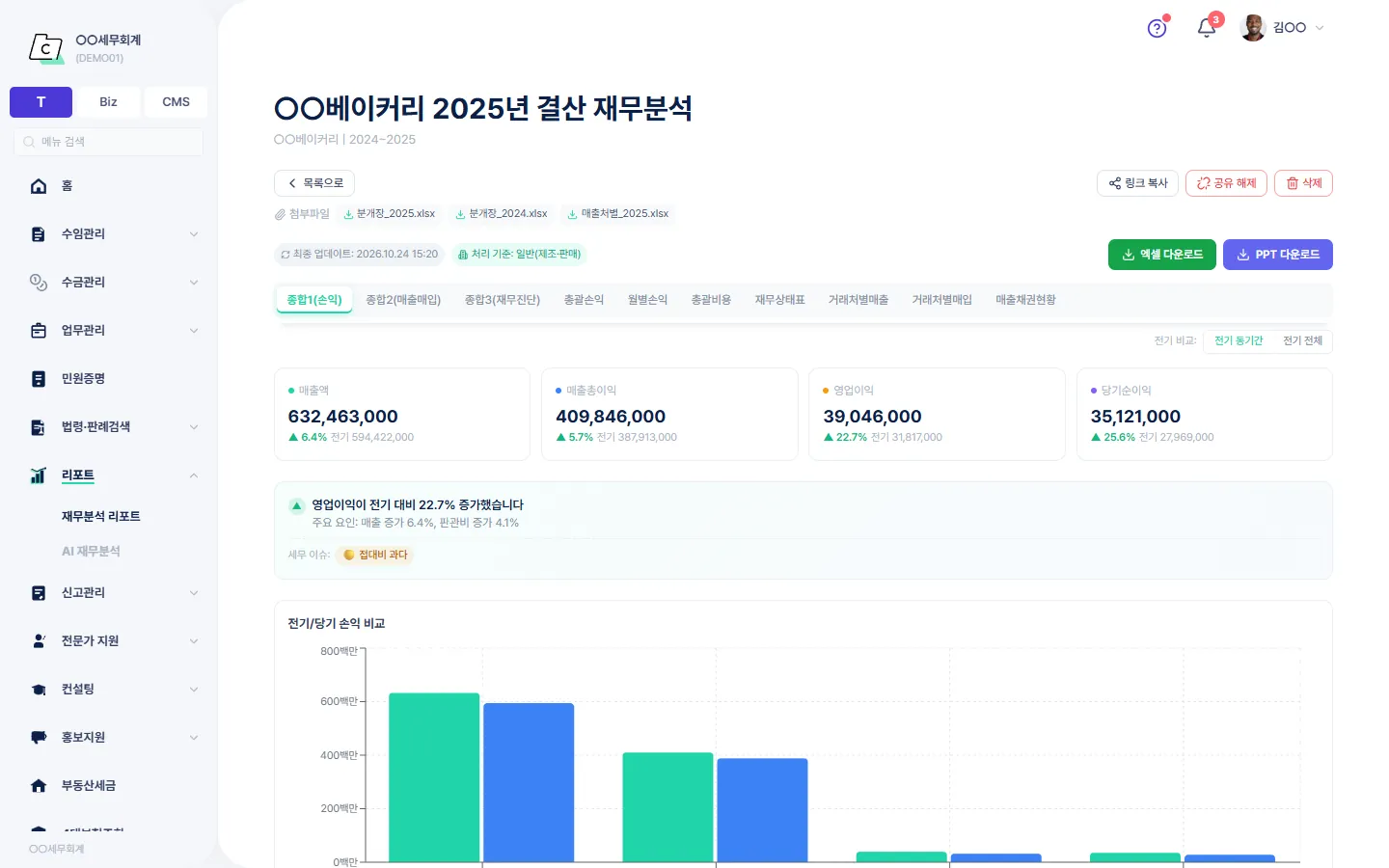Go back with the 목록으로 button
Screen dimensions: 1389x868
(314, 183)
